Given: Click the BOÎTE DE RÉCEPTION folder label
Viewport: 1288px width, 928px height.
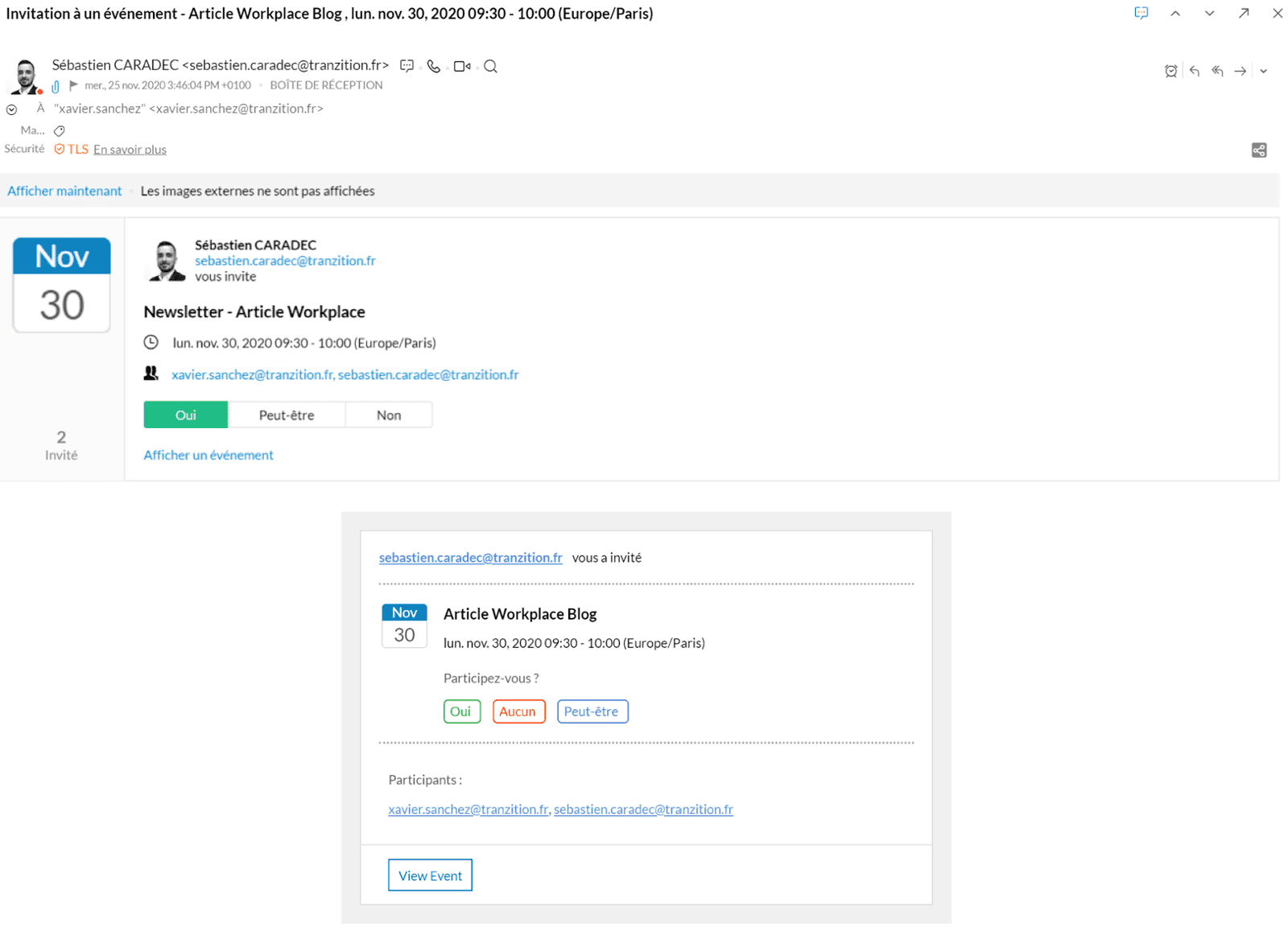Looking at the screenshot, I should point(326,85).
